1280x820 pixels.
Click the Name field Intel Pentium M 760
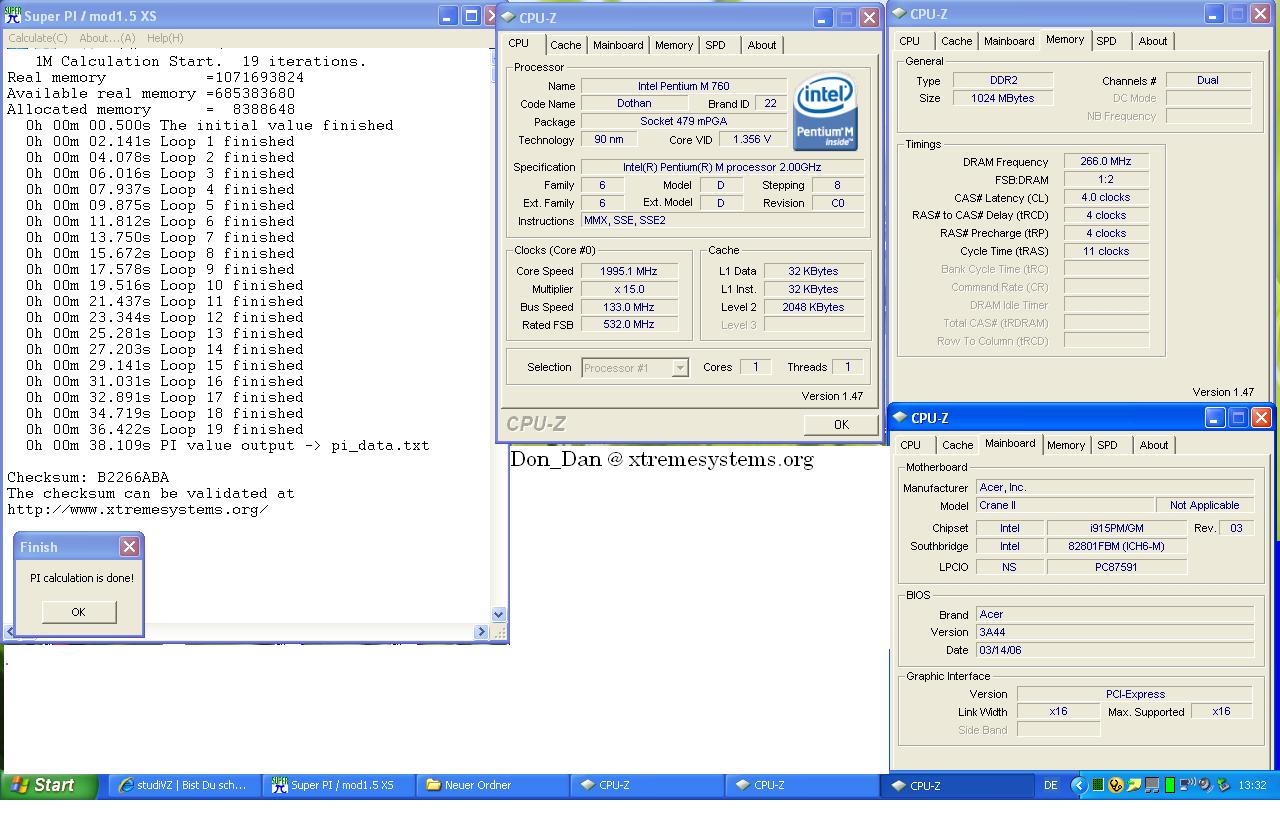(x=684, y=86)
